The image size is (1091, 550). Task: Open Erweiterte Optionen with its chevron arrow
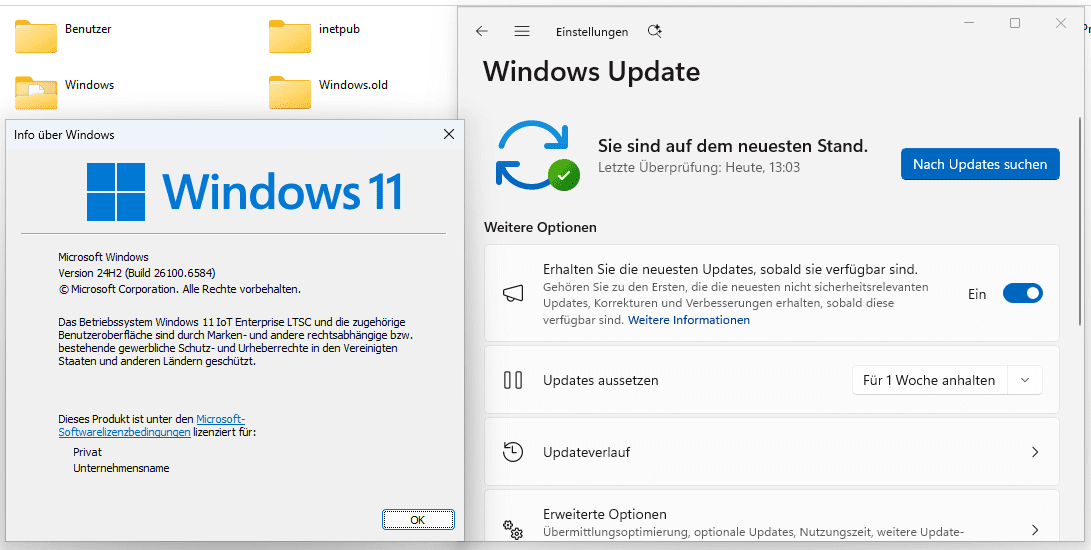(1035, 530)
